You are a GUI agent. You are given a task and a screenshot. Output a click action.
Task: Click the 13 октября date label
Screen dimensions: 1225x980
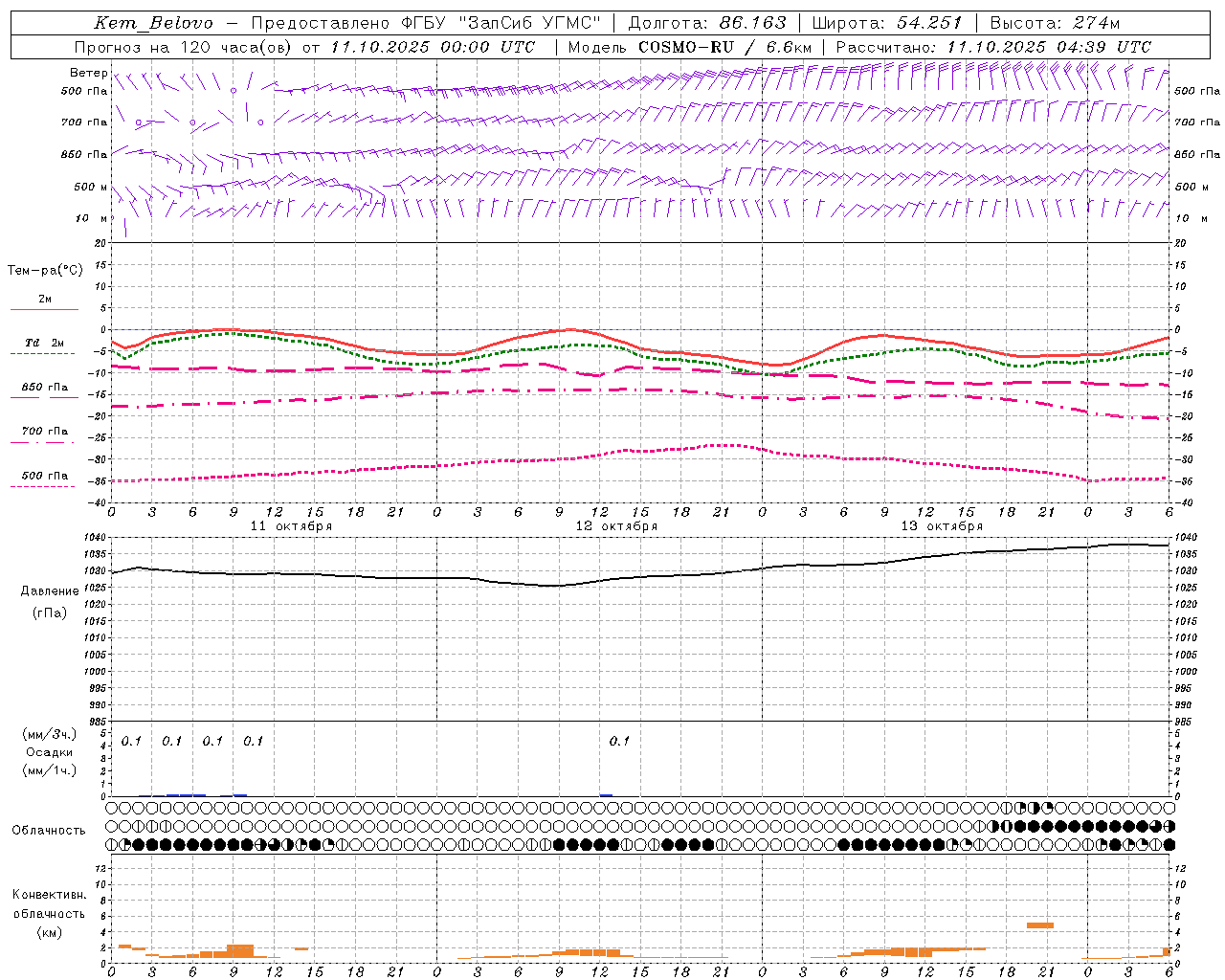[x=942, y=526]
